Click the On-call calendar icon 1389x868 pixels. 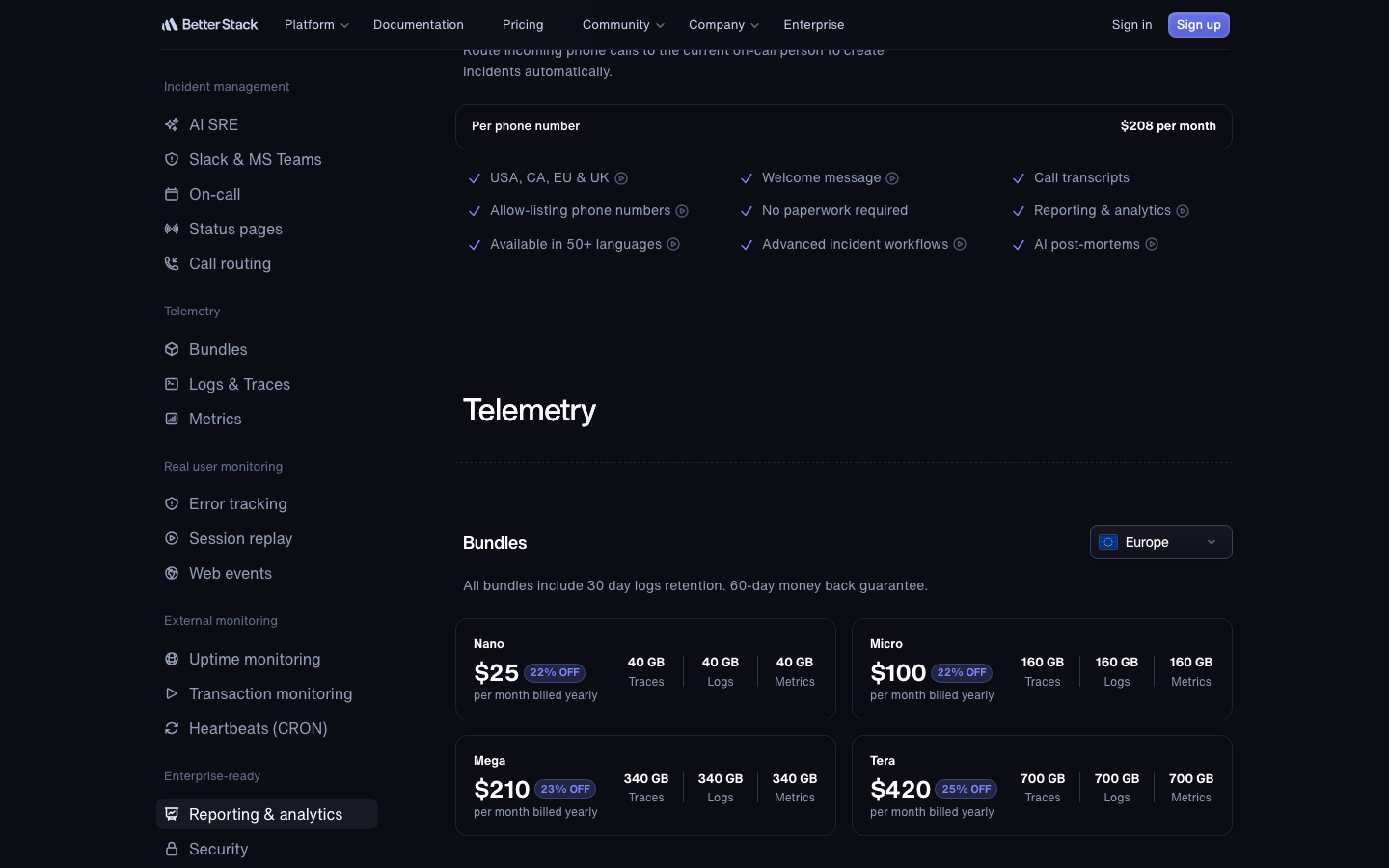click(172, 194)
